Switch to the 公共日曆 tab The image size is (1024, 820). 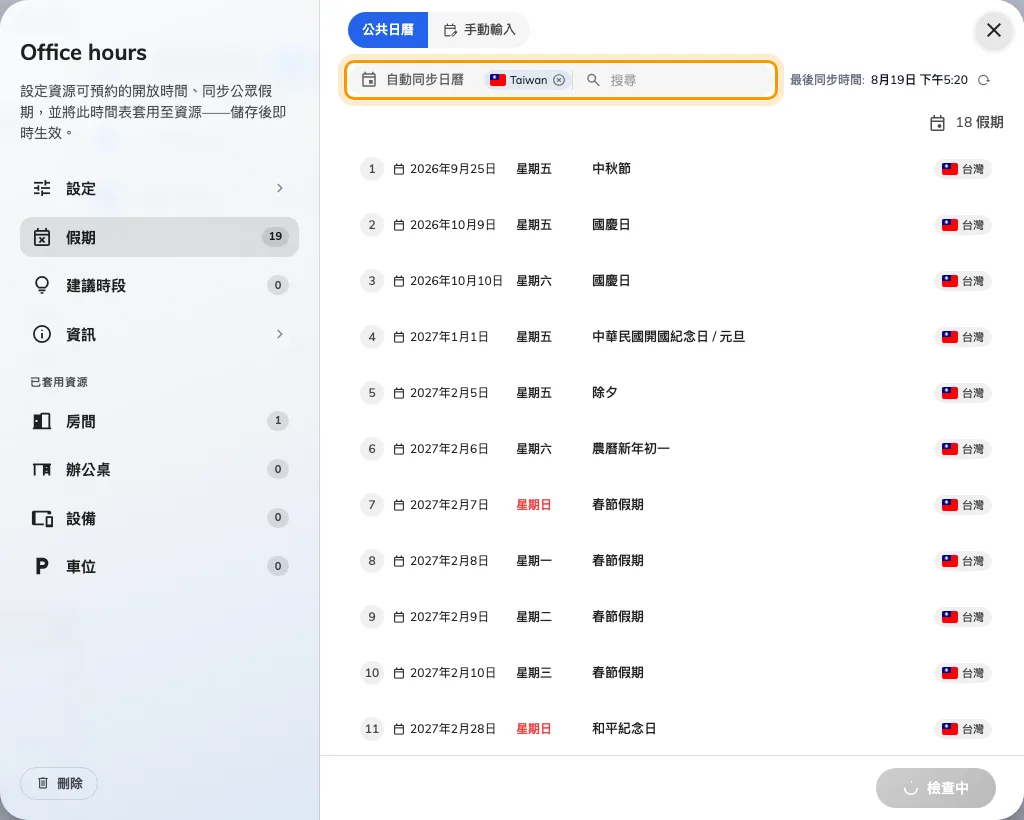tap(388, 30)
